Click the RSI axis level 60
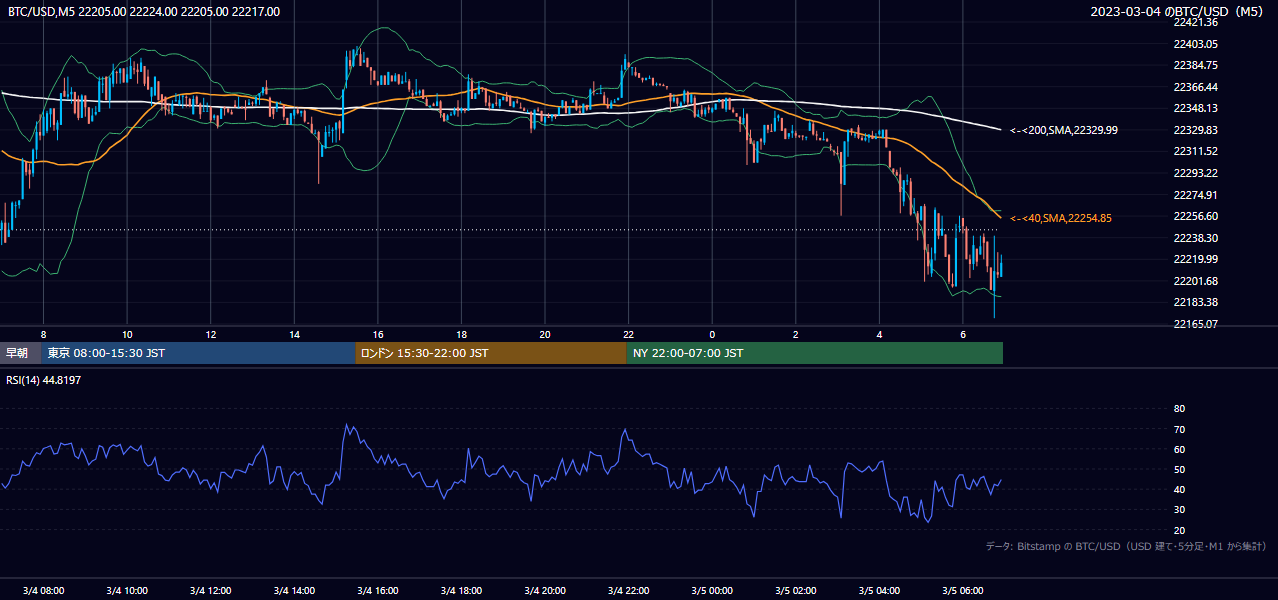The width and height of the screenshot is (1278, 600). (x=1179, y=450)
